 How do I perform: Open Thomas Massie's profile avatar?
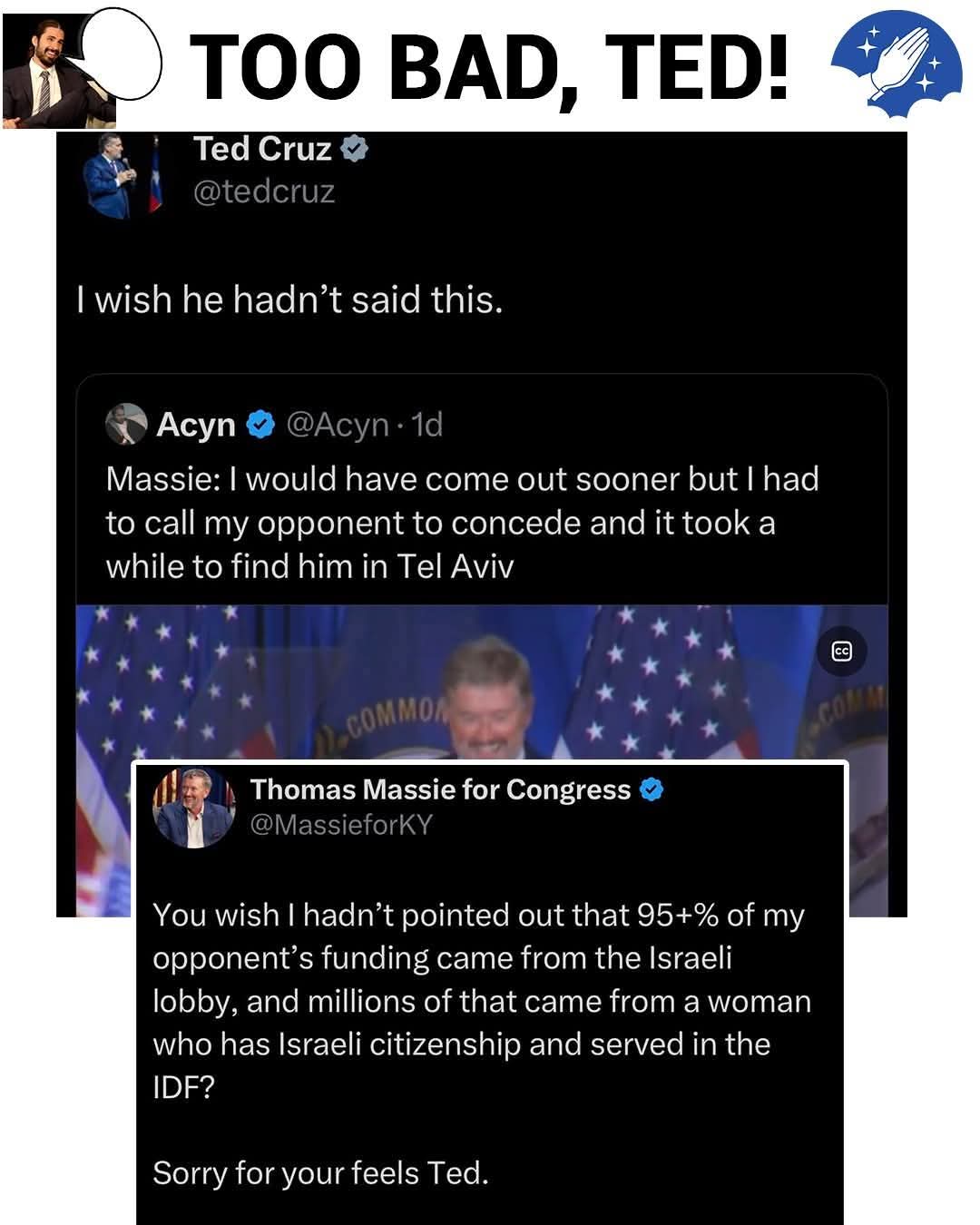194,808
